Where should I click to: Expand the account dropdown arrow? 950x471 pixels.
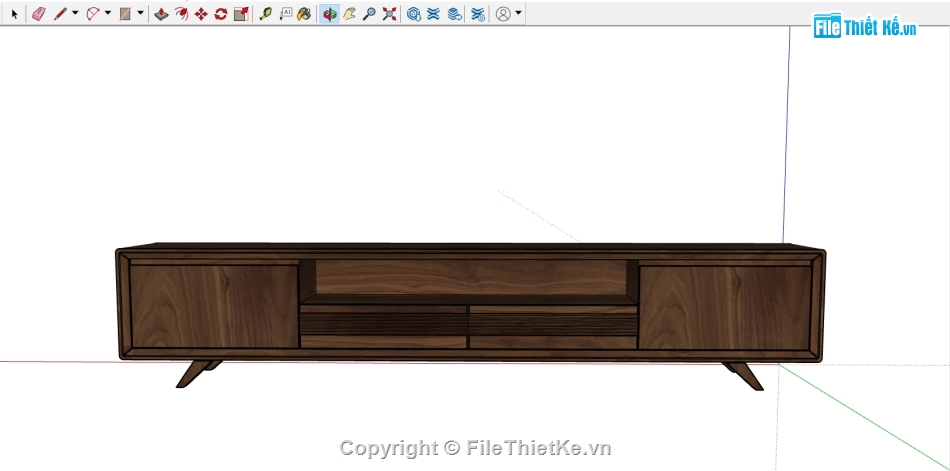point(518,13)
